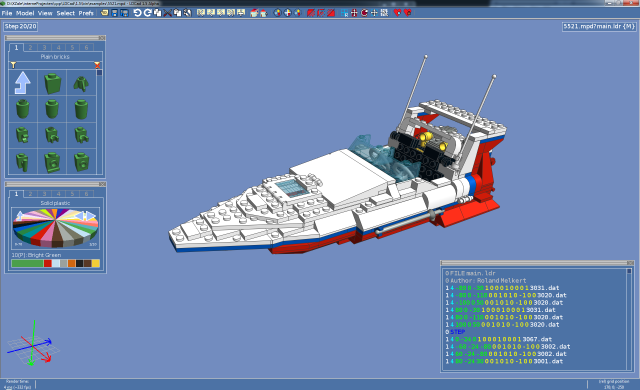640x390 pixels.
Task: Click the scissors Cut icon
Action: tap(167, 13)
